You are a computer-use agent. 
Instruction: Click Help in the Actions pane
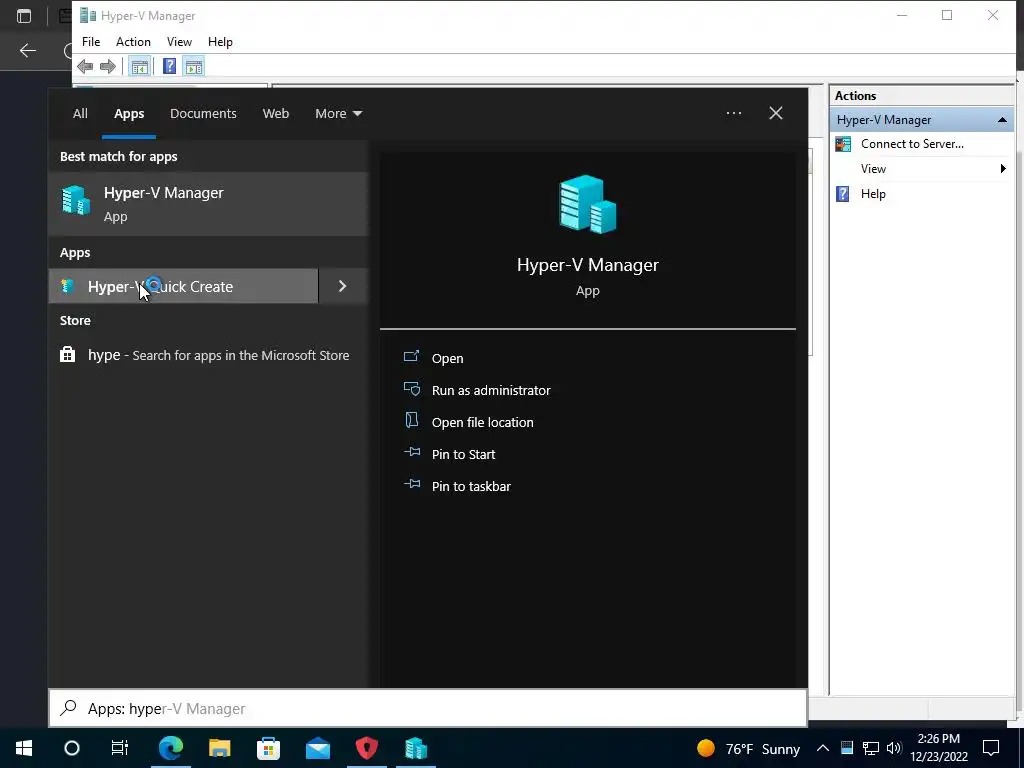(x=872, y=194)
